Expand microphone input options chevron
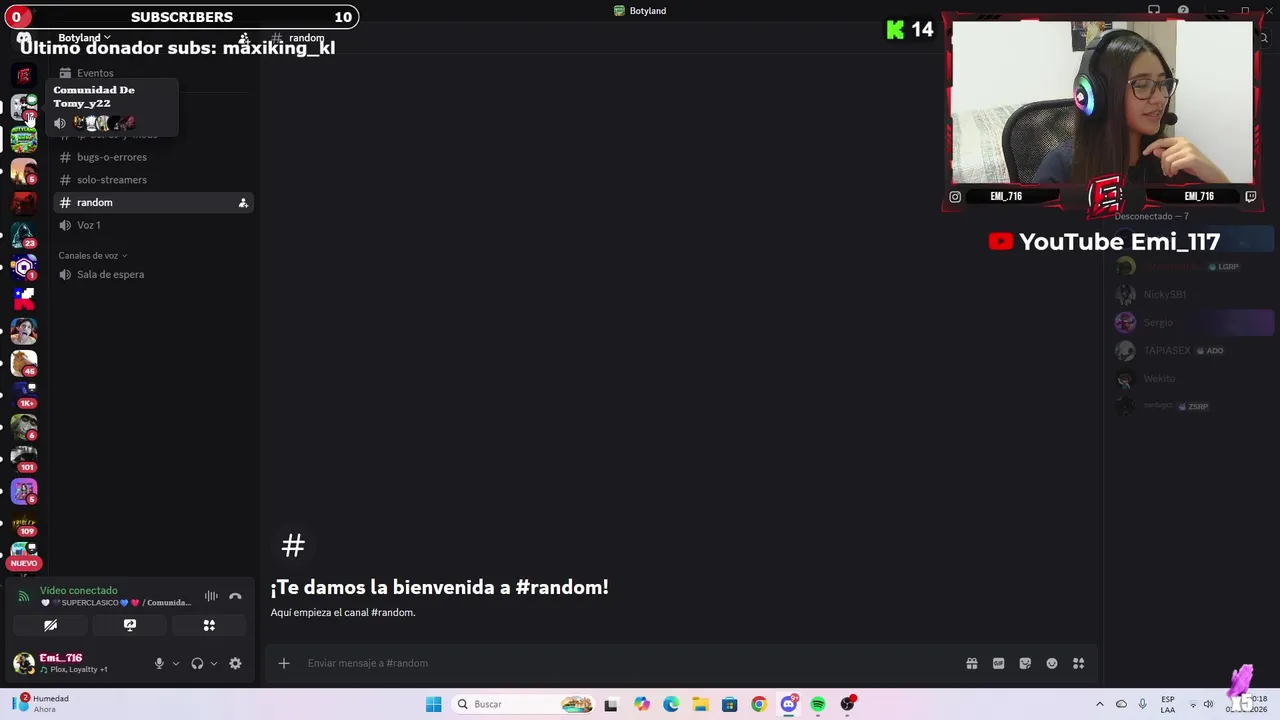Viewport: 1280px width, 720px height. click(x=176, y=663)
